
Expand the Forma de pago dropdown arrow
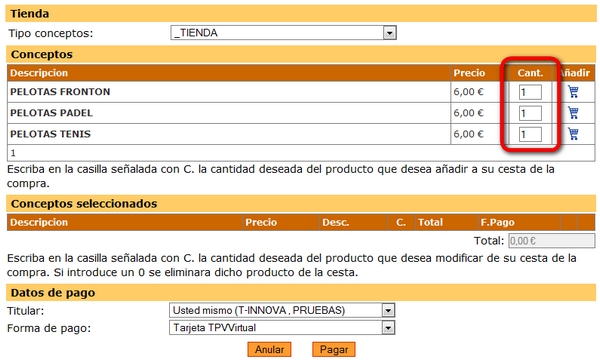click(388, 328)
